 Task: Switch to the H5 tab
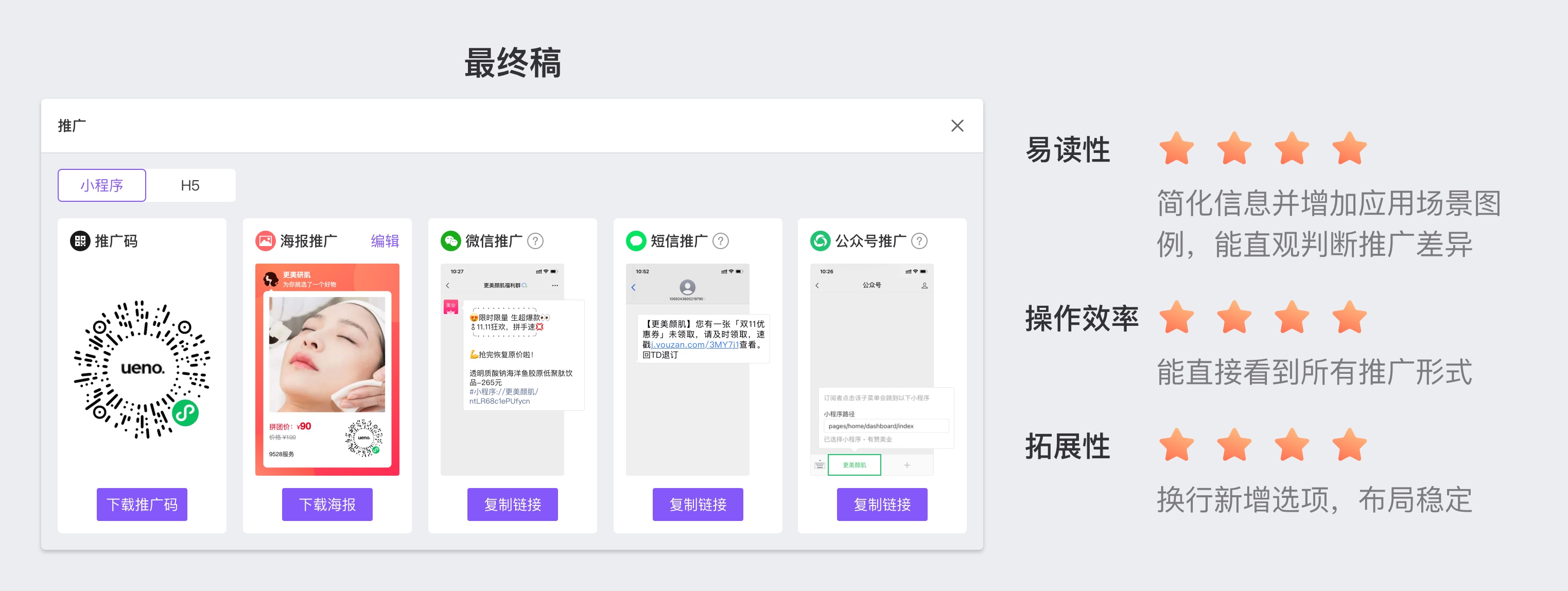[x=190, y=185]
